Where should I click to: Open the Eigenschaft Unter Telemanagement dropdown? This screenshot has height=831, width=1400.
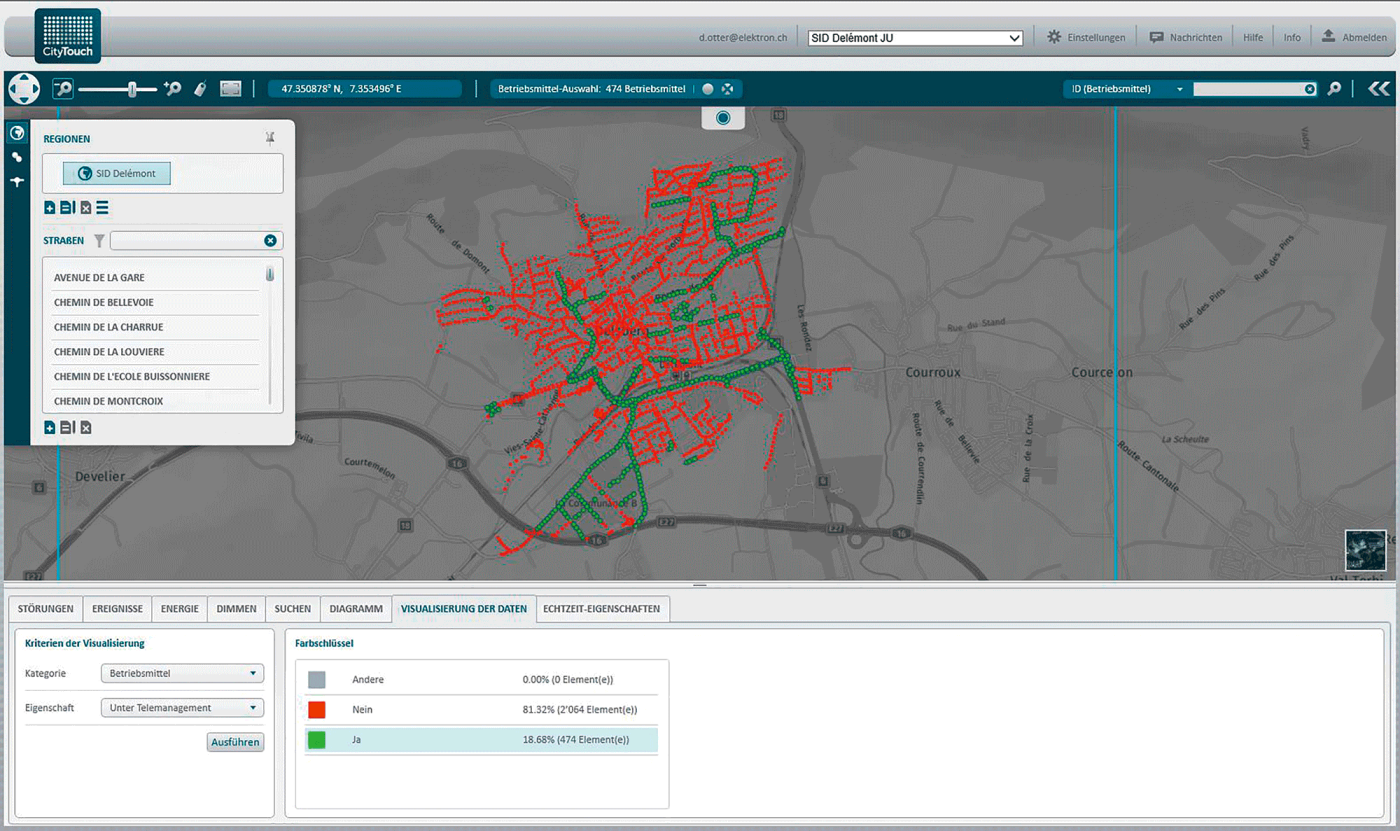pyautogui.click(x=182, y=708)
